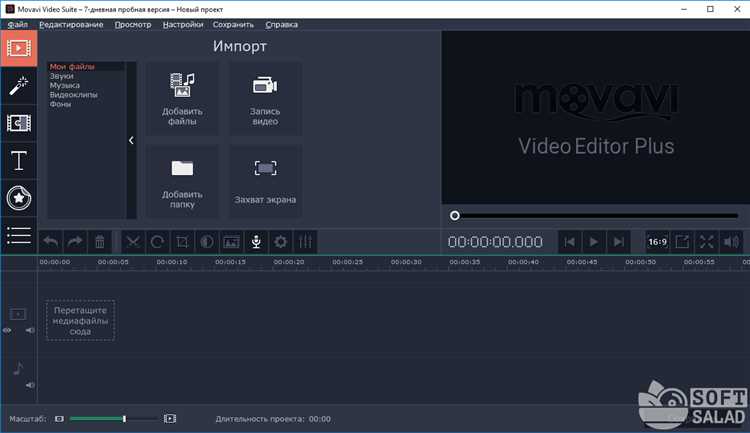Click Screen Capture tile
The width and height of the screenshot is (750, 433).
pyautogui.click(x=265, y=182)
